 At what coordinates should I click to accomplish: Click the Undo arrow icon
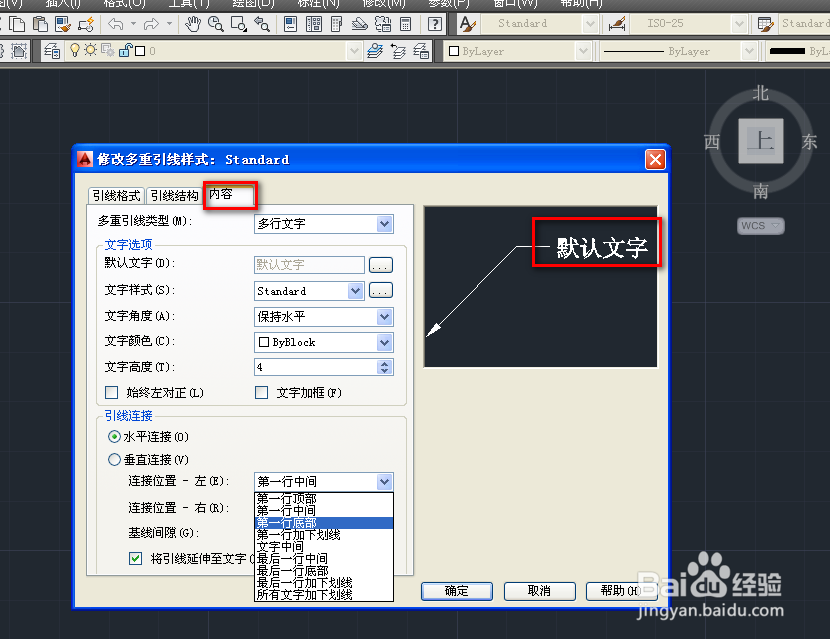(115, 24)
